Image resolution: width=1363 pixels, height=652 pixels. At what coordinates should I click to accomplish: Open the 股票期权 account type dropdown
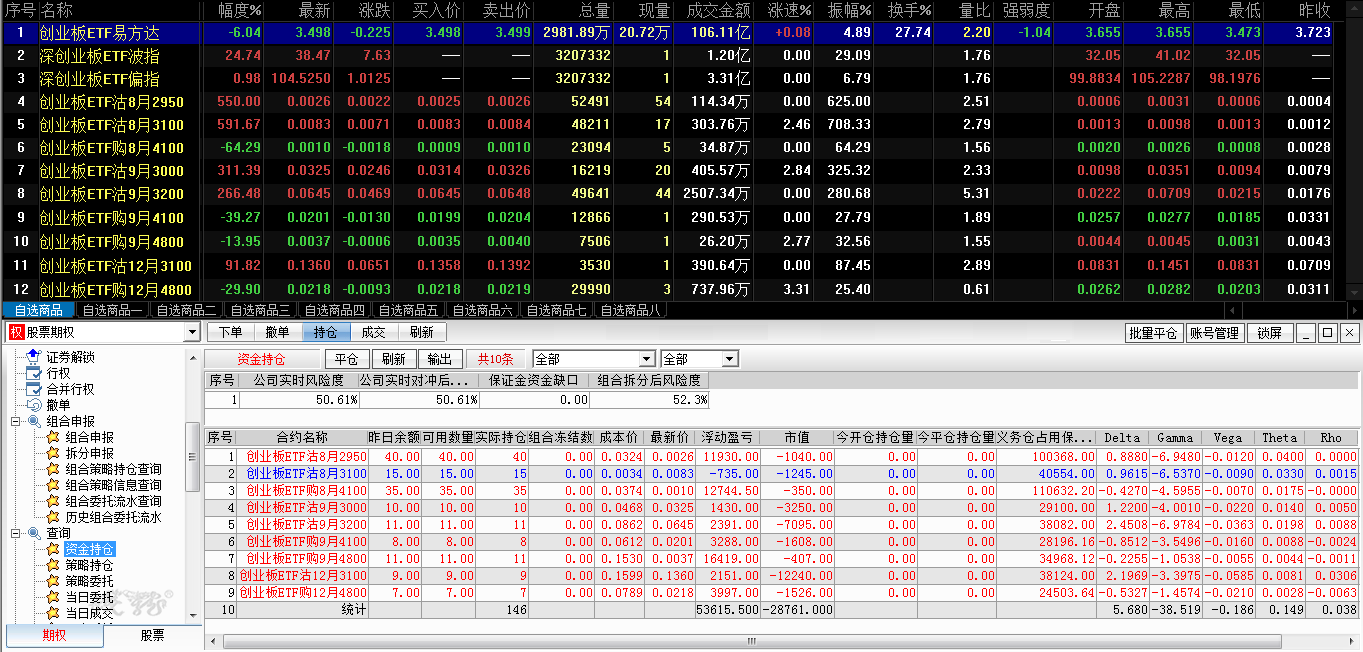coord(192,332)
